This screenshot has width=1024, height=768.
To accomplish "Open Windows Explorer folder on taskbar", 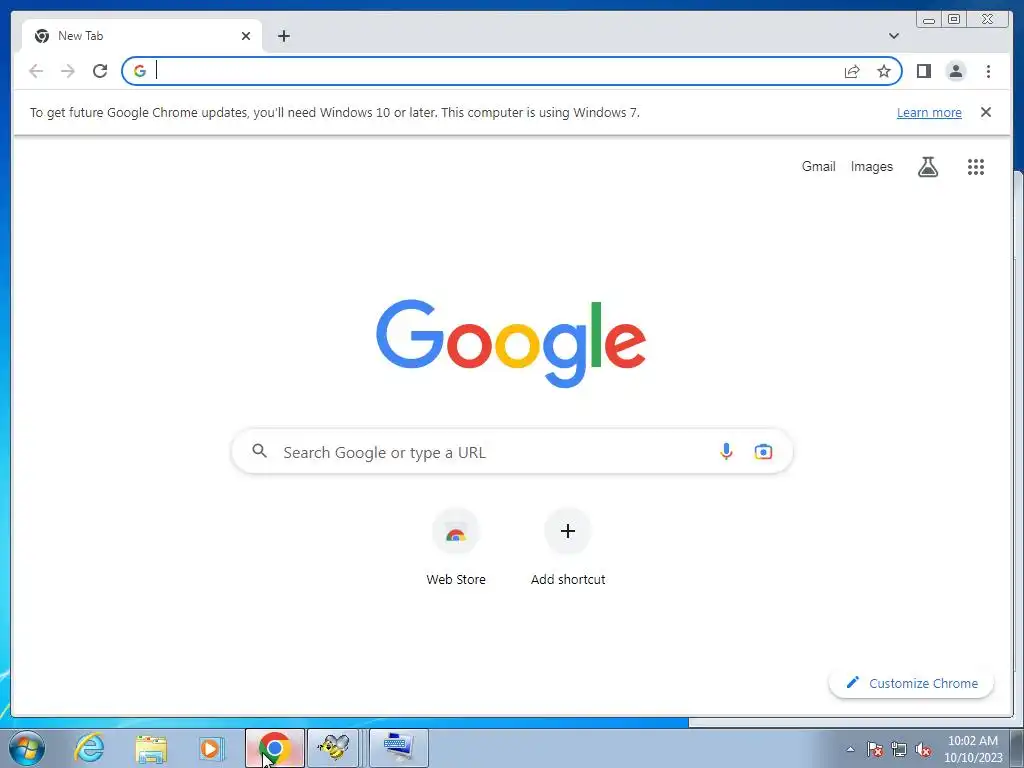I will click(x=151, y=748).
